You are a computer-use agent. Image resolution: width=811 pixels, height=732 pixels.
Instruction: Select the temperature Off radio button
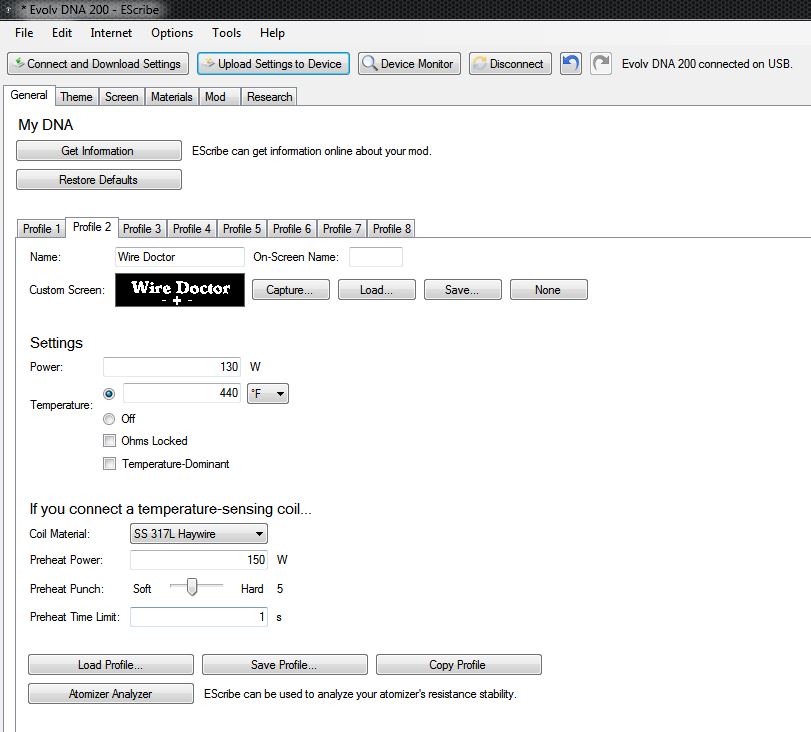(109, 419)
